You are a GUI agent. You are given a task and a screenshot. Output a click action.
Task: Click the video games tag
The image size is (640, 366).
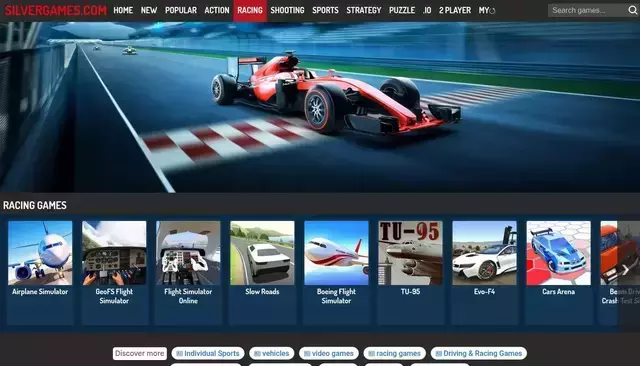point(329,353)
